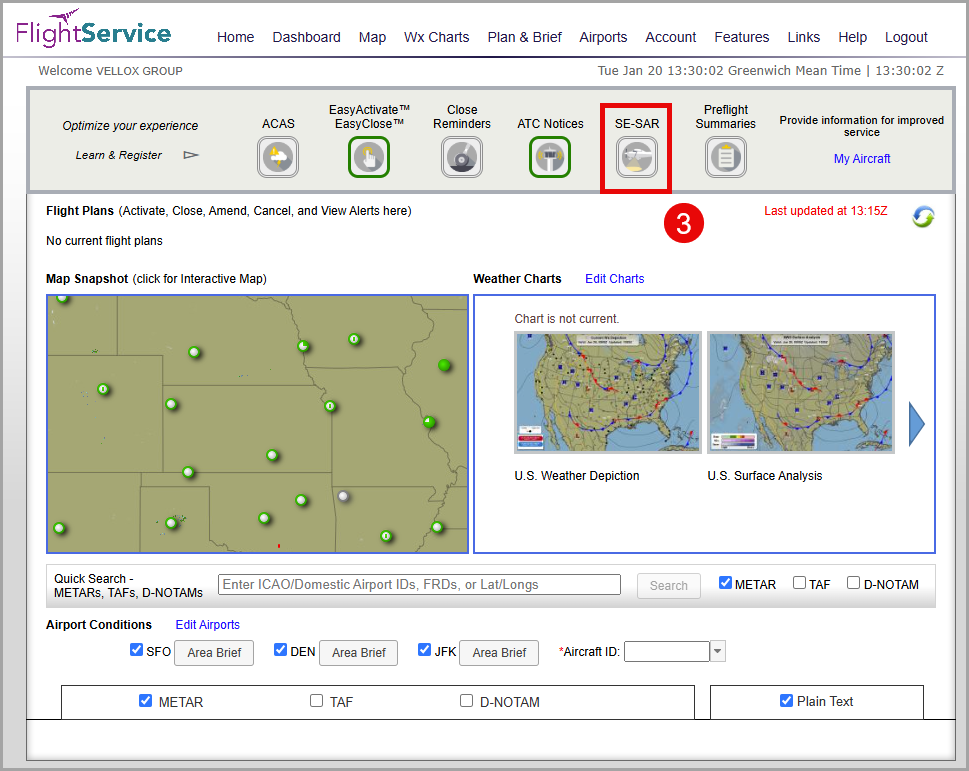This screenshot has width=969, height=771.
Task: Click the Quick Search input field
Action: click(419, 585)
